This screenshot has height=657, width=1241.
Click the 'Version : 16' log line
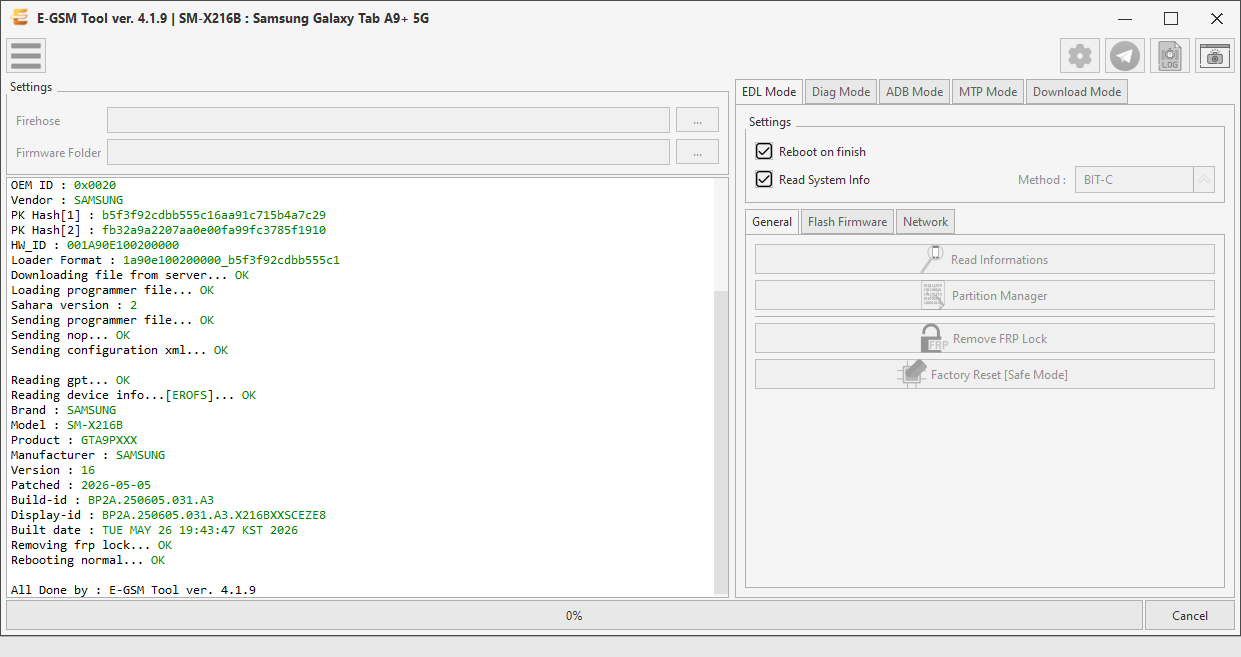click(x=53, y=470)
